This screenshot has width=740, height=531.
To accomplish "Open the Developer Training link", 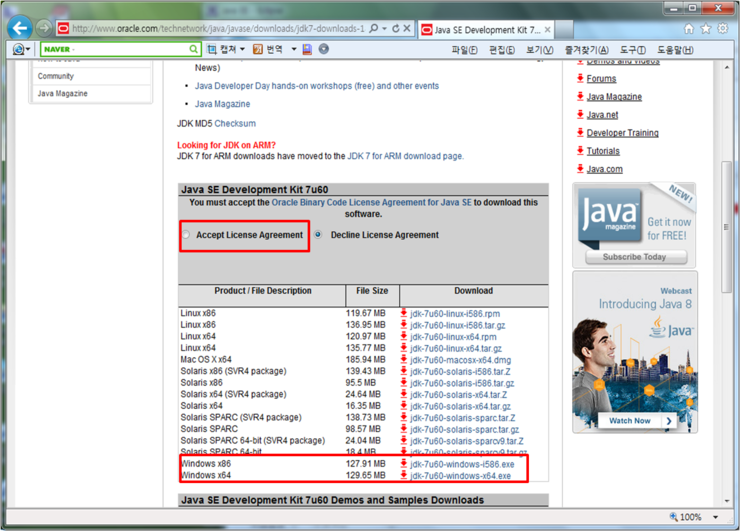I will coord(622,133).
